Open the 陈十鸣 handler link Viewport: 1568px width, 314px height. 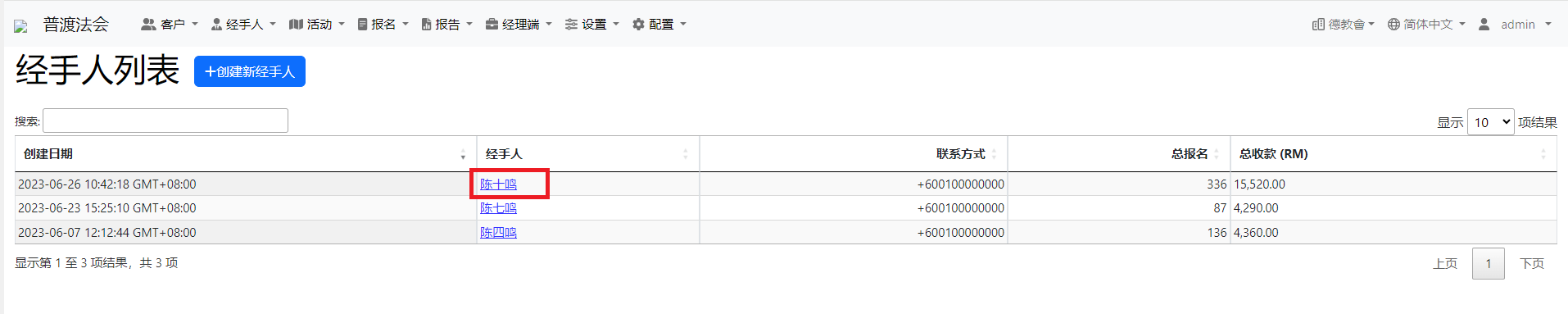(x=498, y=184)
